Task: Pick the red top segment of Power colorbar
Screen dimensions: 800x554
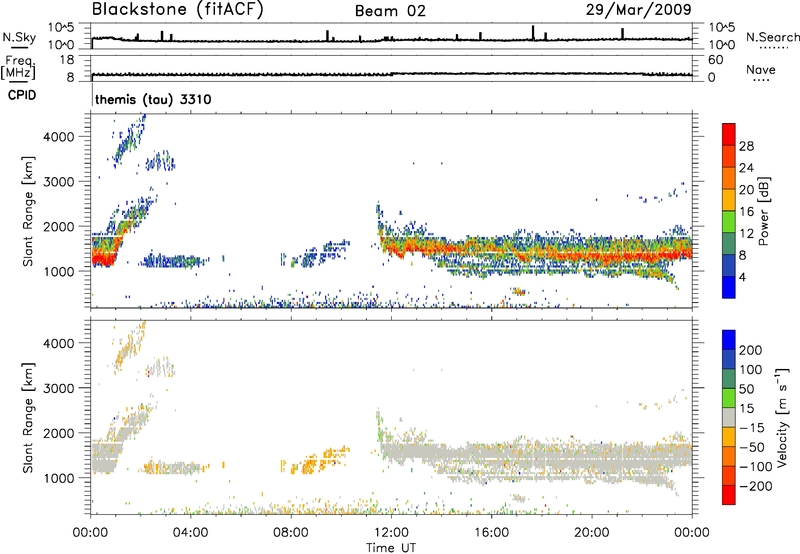Action: pyautogui.click(x=729, y=134)
